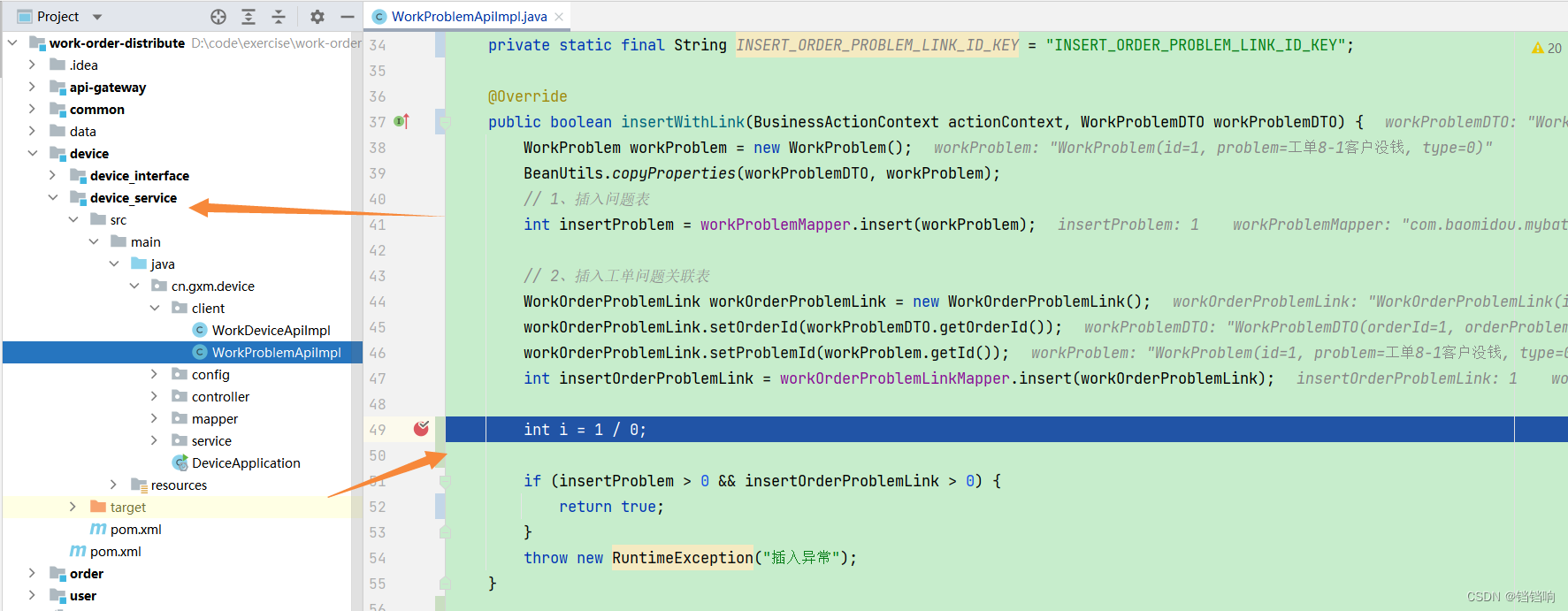Hide the Project panel with minus icon
The height and width of the screenshot is (611, 1568).
348,17
